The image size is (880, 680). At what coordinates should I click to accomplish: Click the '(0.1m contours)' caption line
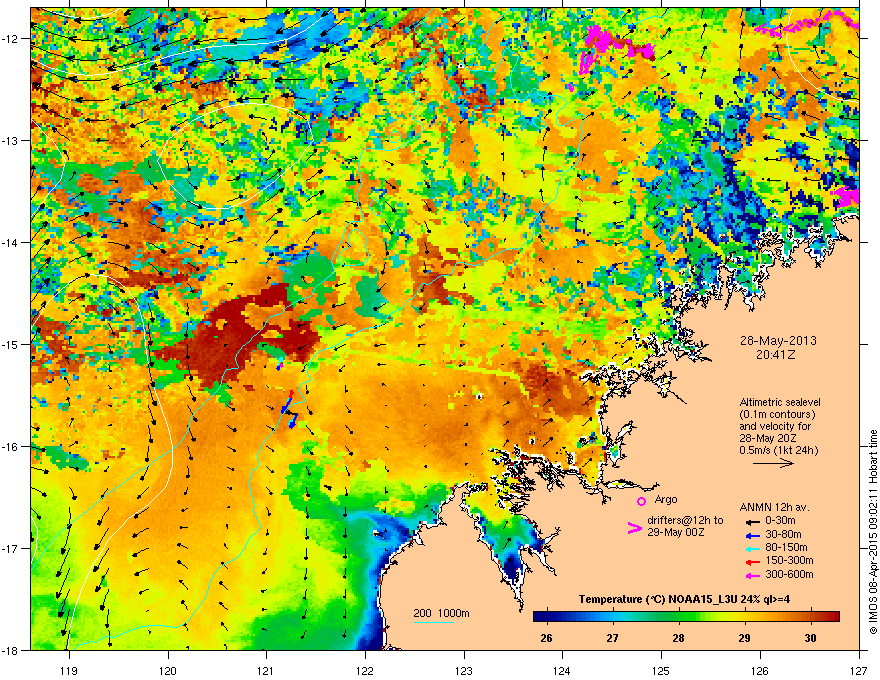point(777,415)
